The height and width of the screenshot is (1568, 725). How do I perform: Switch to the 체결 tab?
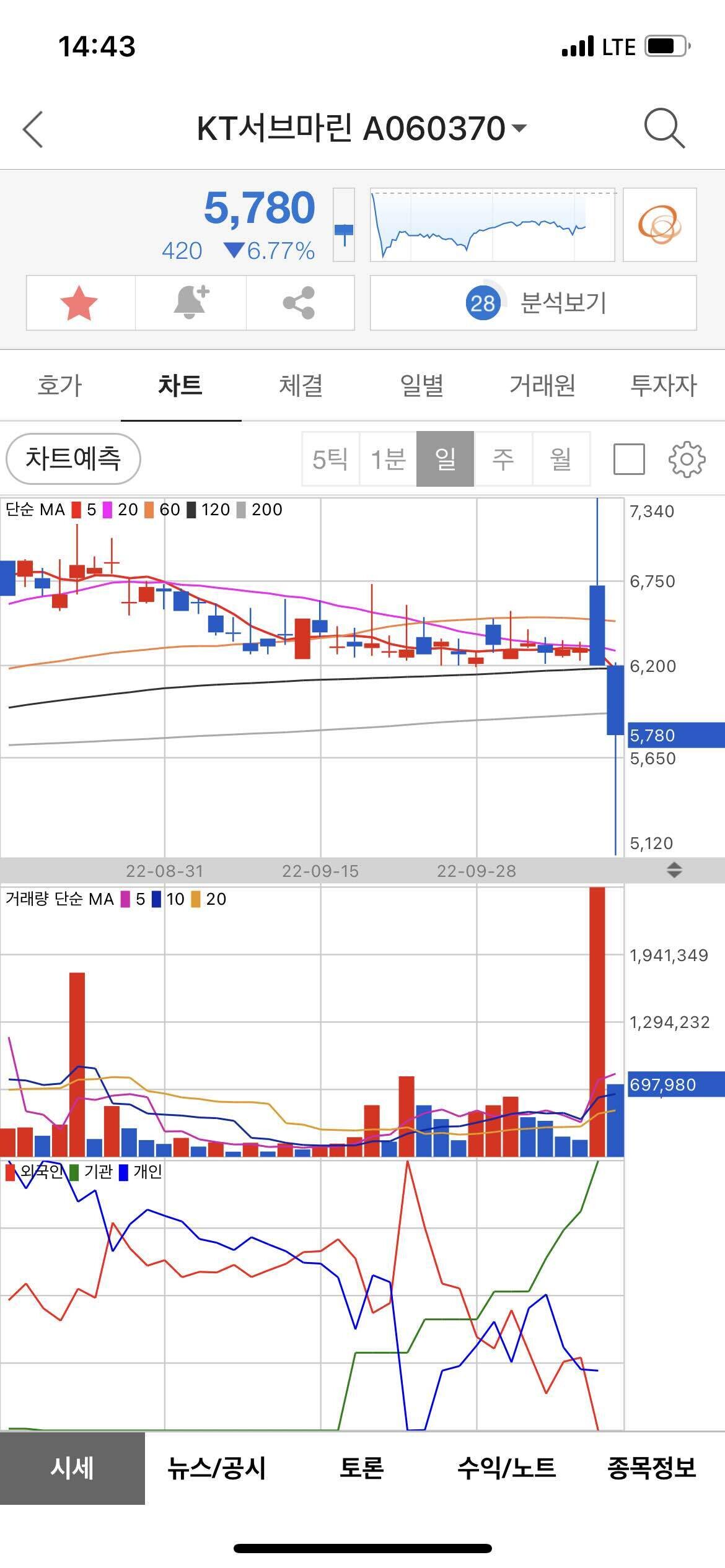301,385
